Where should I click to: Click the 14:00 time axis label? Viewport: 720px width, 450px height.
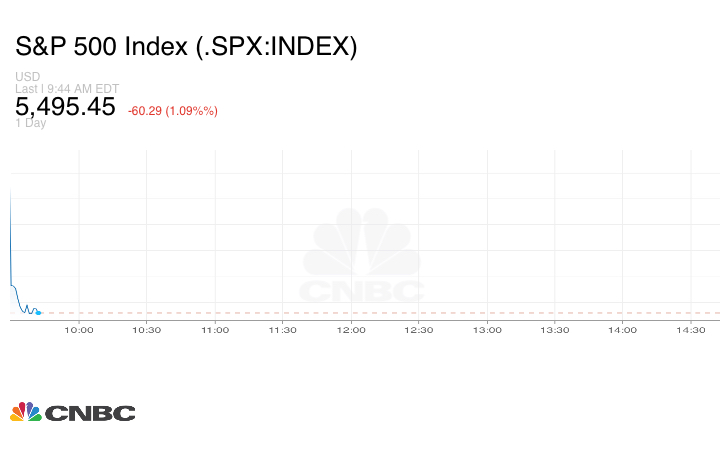point(623,330)
